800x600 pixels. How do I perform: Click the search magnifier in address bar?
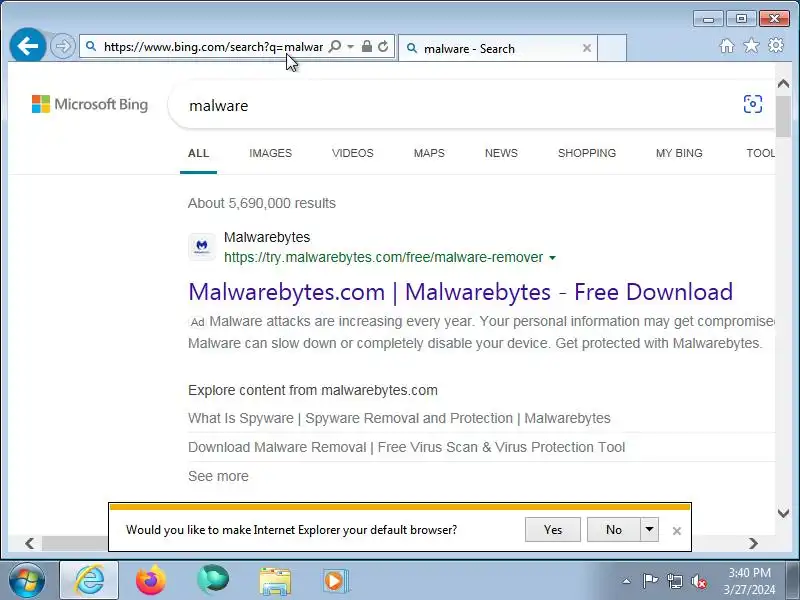pos(335,46)
